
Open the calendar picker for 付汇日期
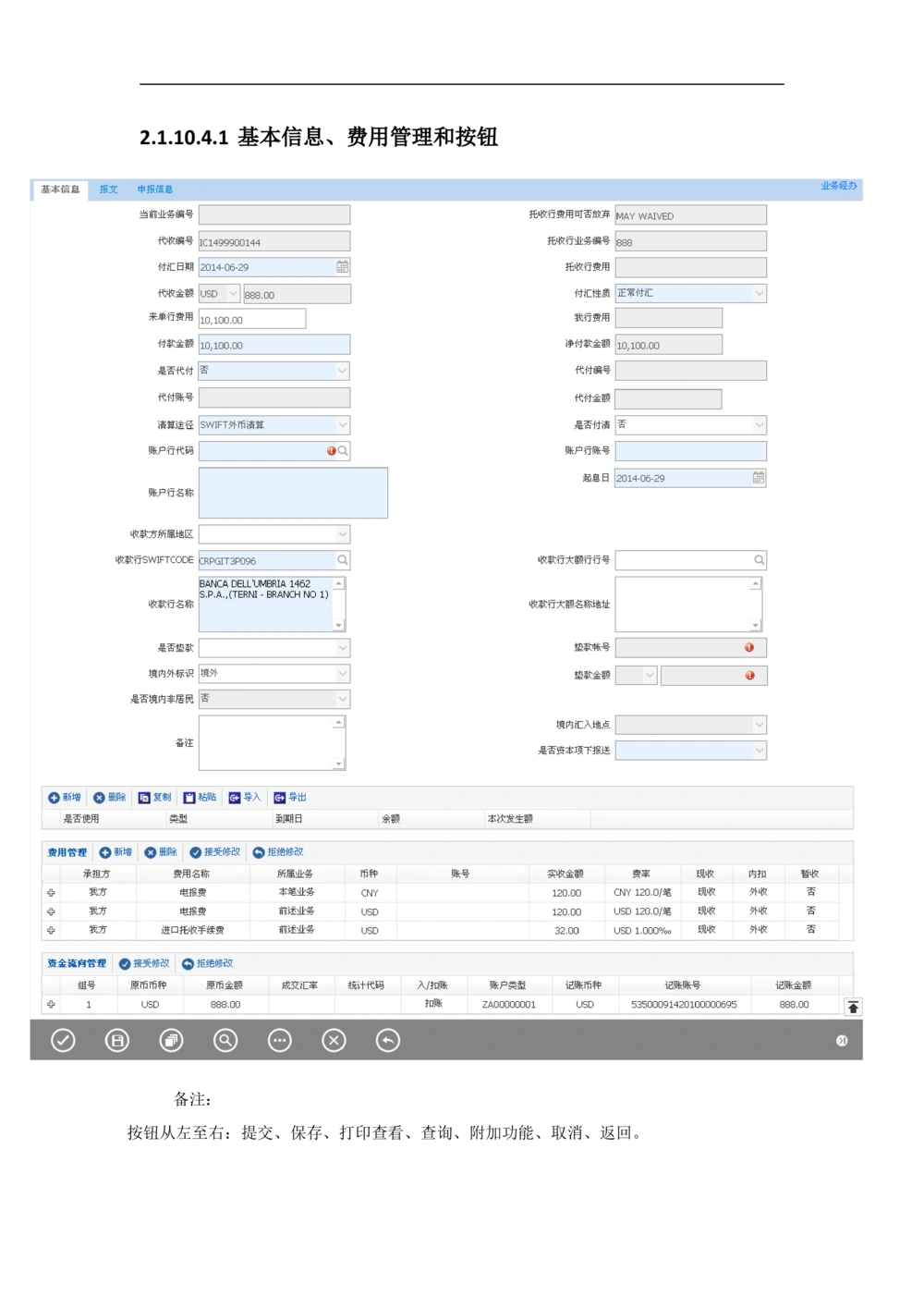click(x=342, y=267)
